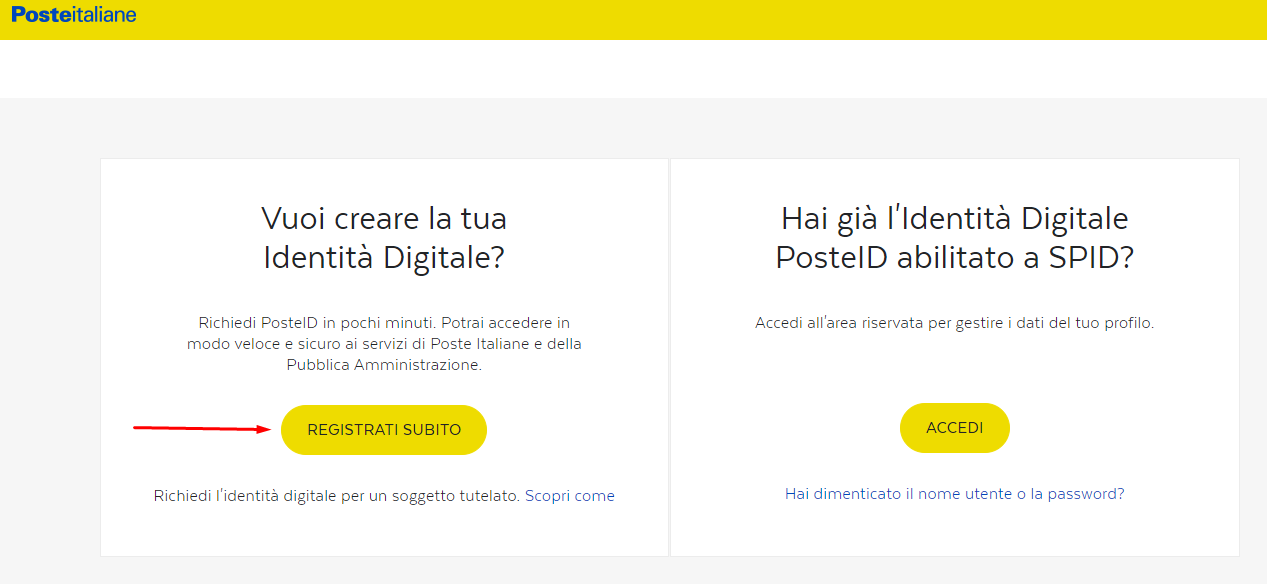Click the gray page background left of cards
Screen dimensions: 1267x584
click(x=50, y=350)
